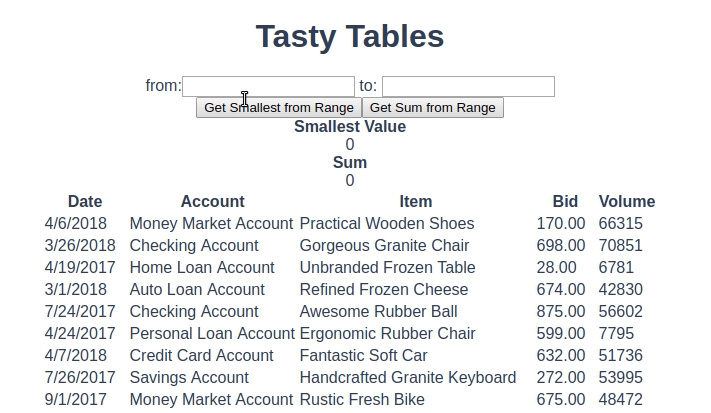The width and height of the screenshot is (711, 413).
Task: Click the Personal Loan Account cell
Action: (212, 333)
